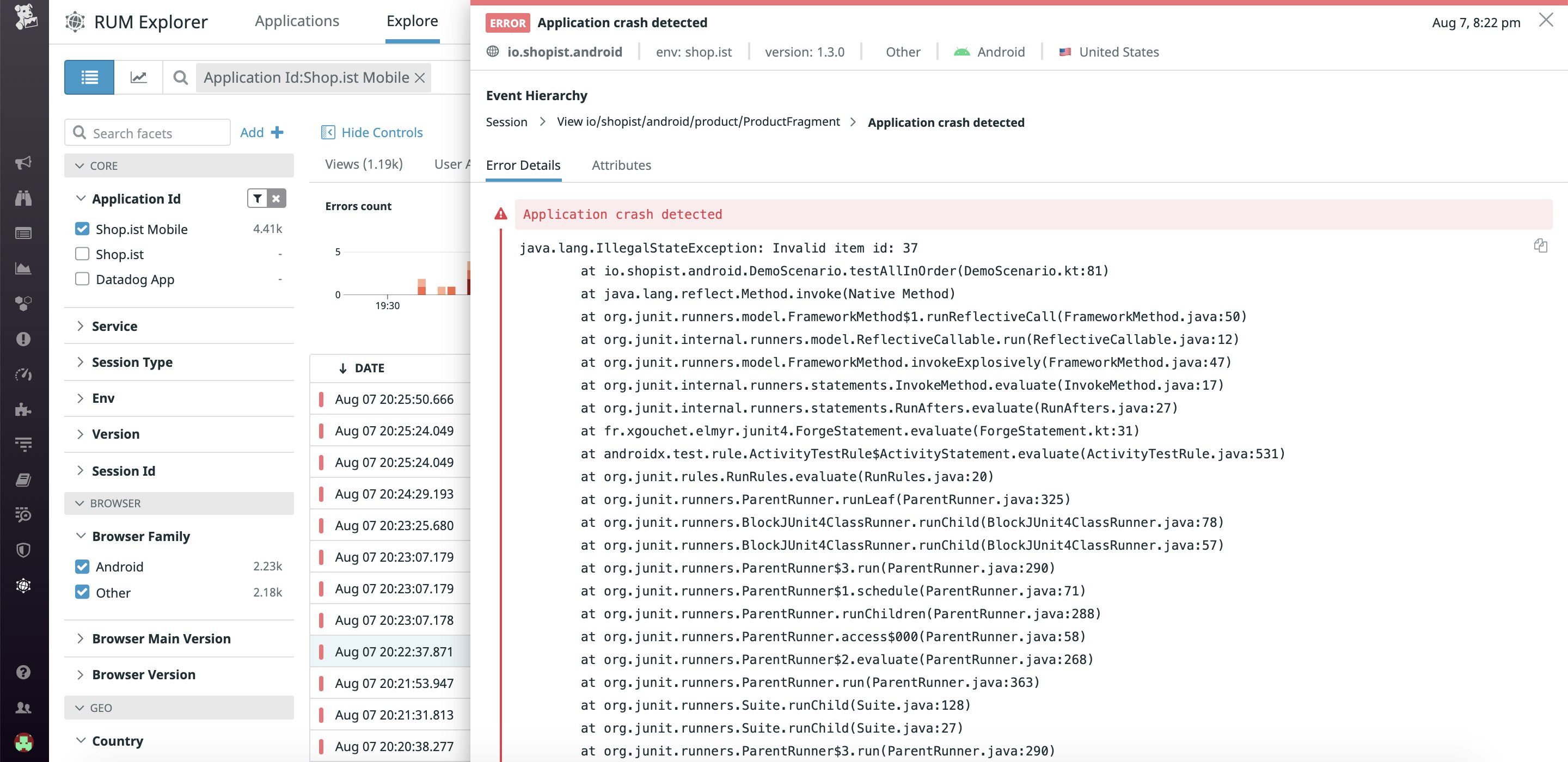
Task: Open the help question mark icon
Action: pos(23,672)
